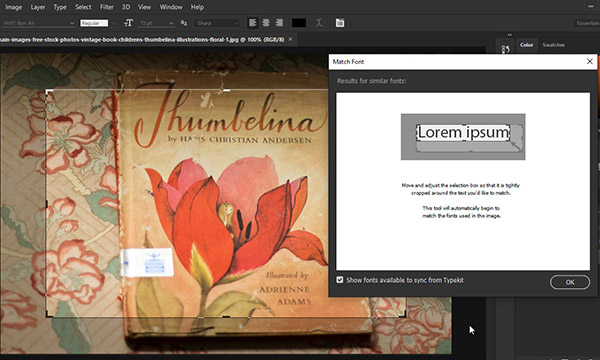Click the anti-aliasing icon

click(184, 23)
